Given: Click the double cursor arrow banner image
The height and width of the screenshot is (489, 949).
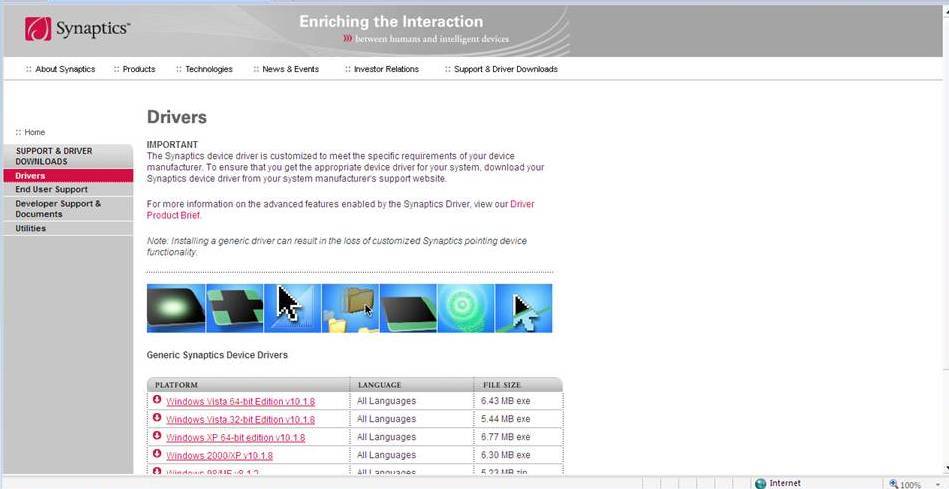Looking at the screenshot, I should (524, 308).
